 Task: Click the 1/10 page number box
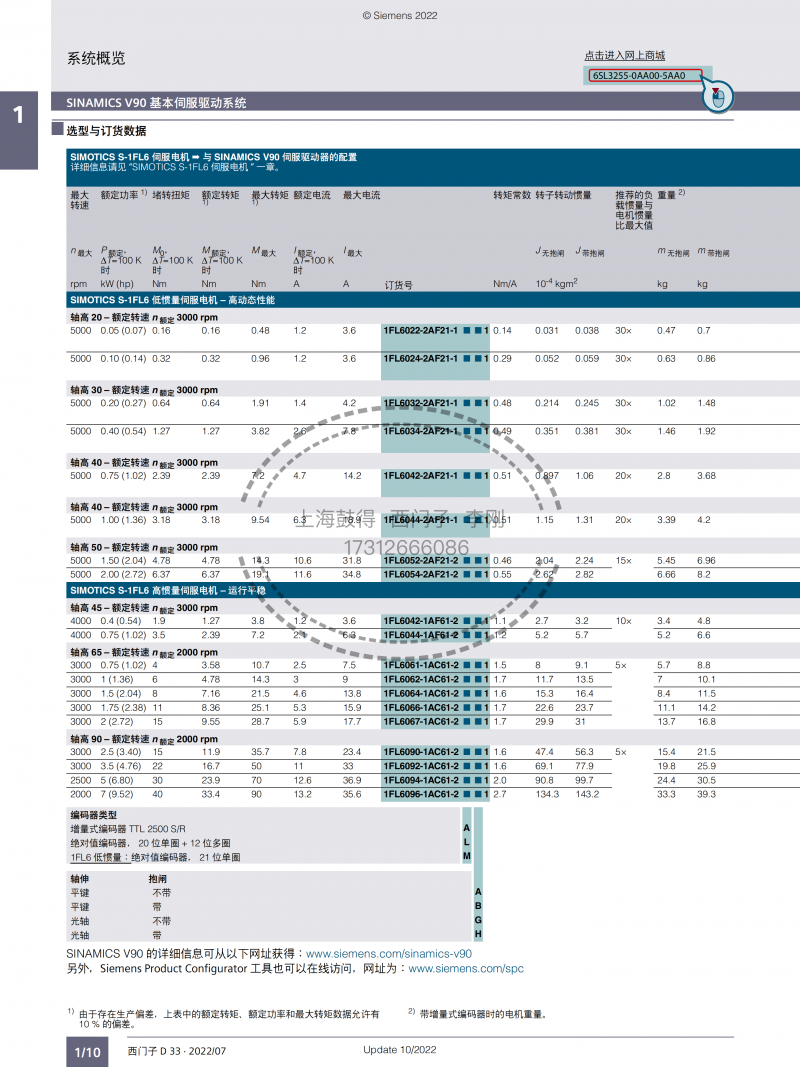tap(87, 1052)
